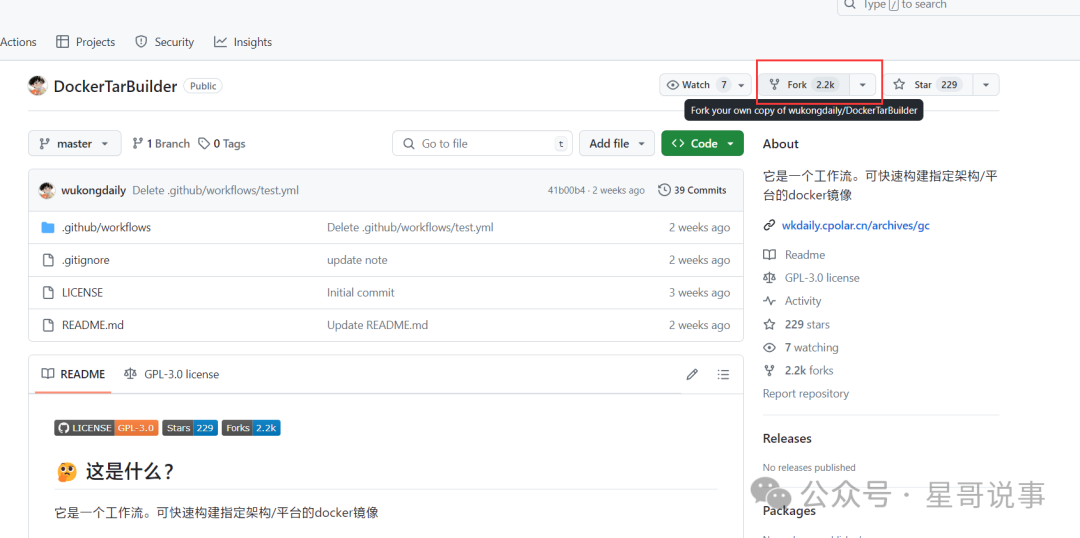Expand the Fork options dropdown arrow

point(862,85)
